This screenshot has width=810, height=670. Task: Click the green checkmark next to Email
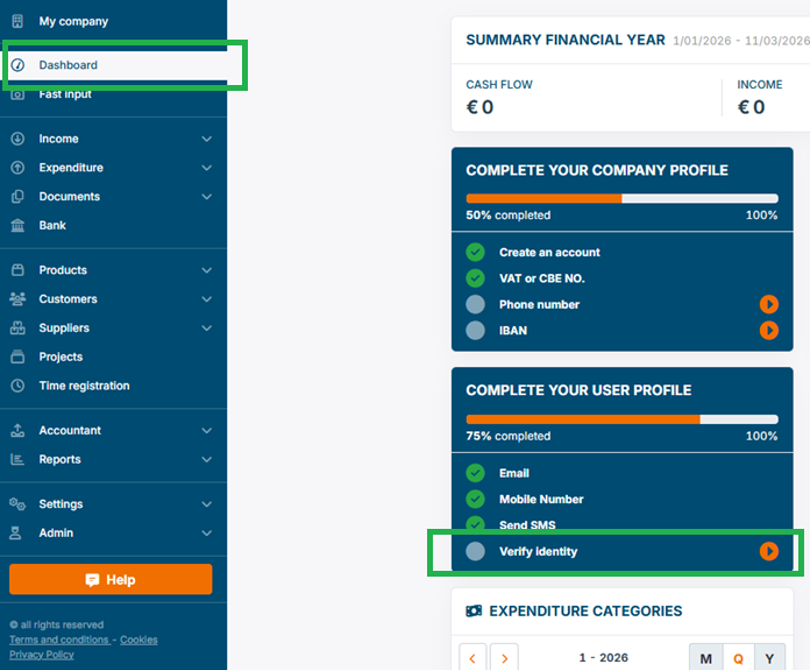pos(475,473)
